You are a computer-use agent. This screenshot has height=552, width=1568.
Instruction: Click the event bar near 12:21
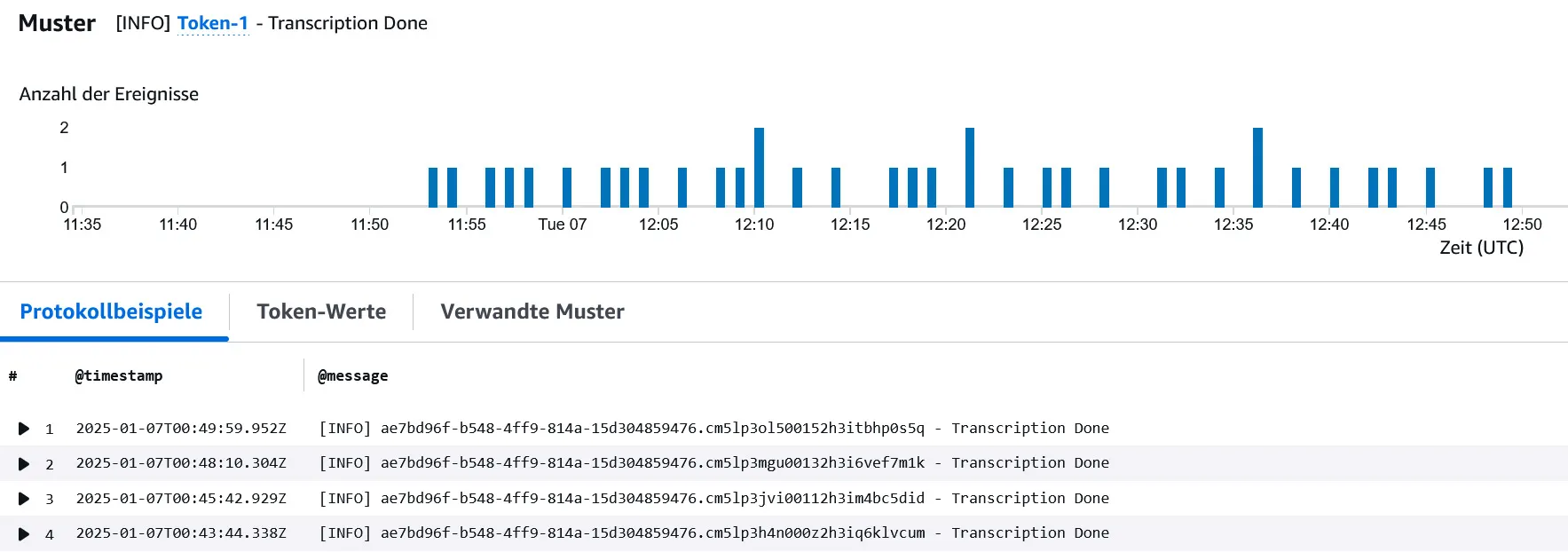click(969, 164)
